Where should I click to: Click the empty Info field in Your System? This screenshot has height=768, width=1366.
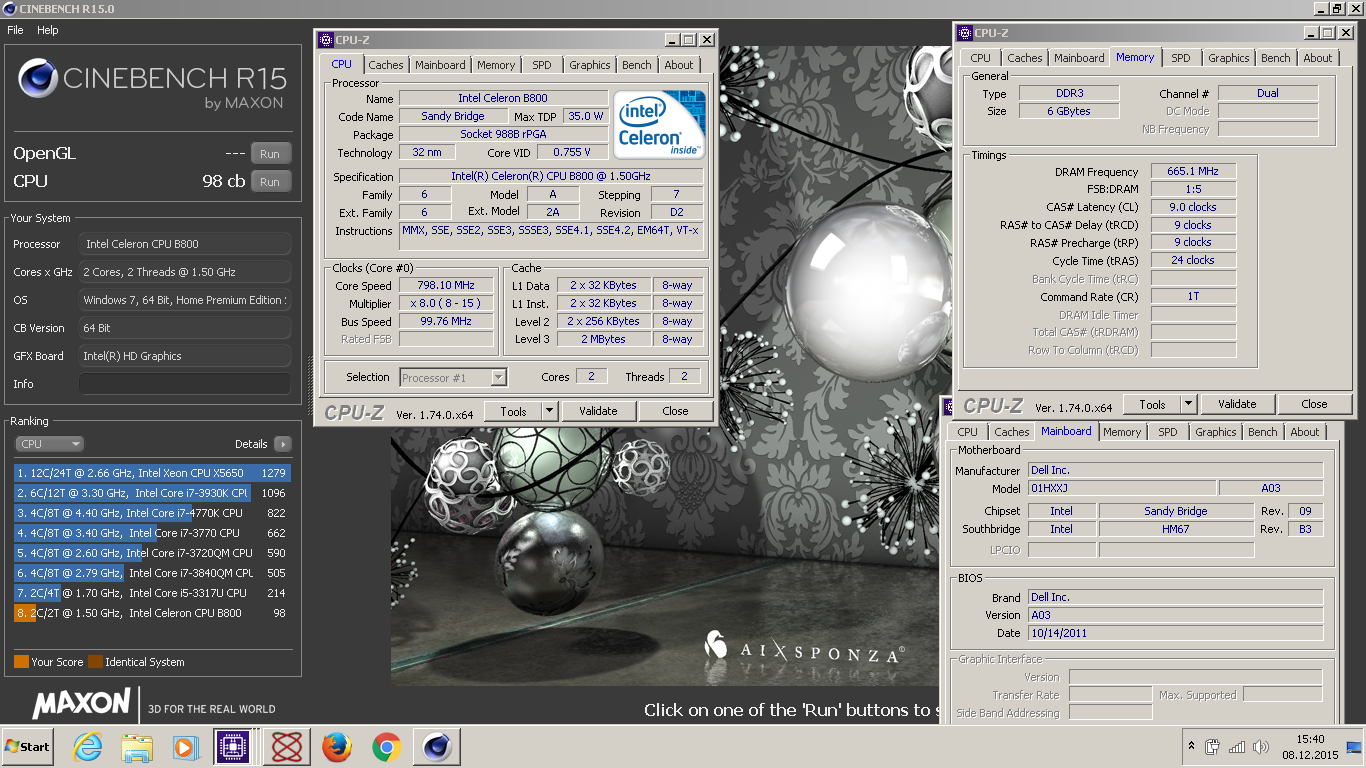pyautogui.click(x=185, y=384)
